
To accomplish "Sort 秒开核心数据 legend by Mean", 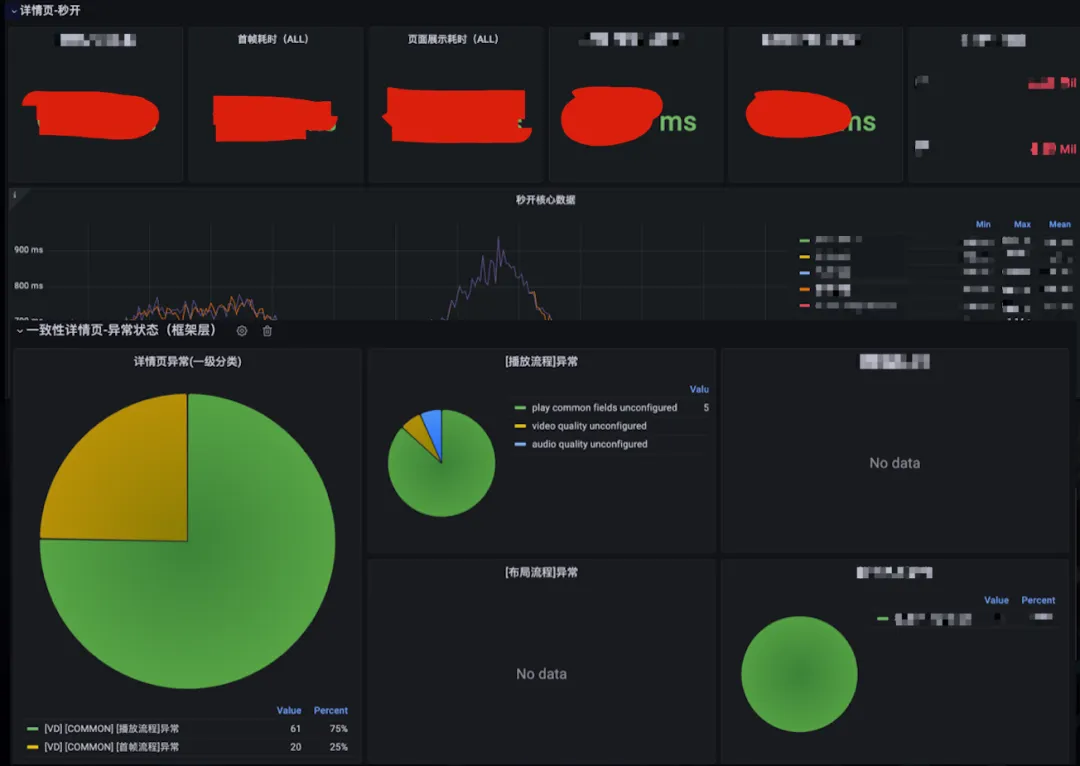I will [x=1060, y=225].
